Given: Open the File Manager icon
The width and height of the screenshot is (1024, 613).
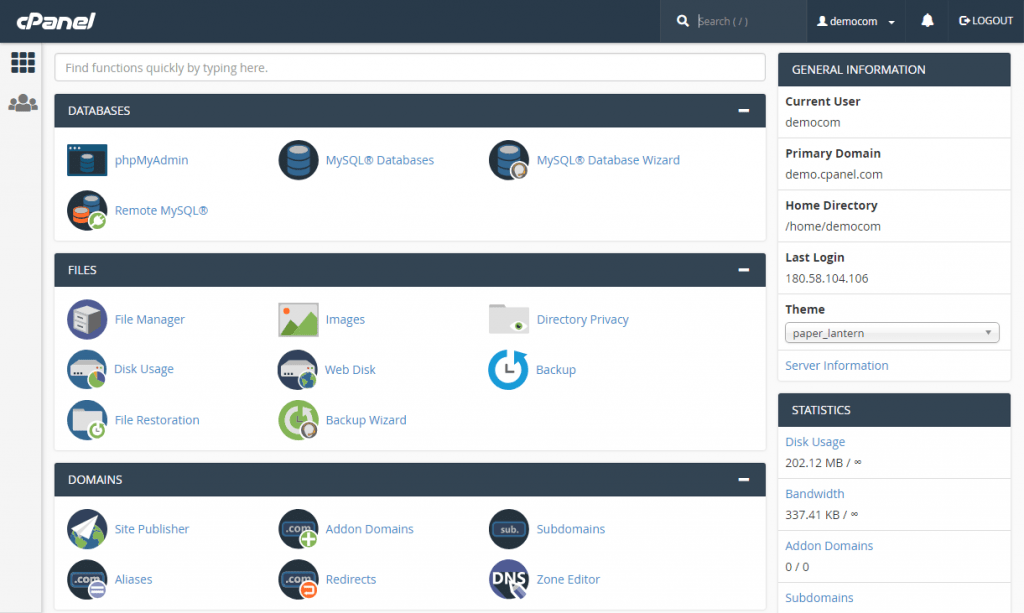Looking at the screenshot, I should [x=87, y=319].
